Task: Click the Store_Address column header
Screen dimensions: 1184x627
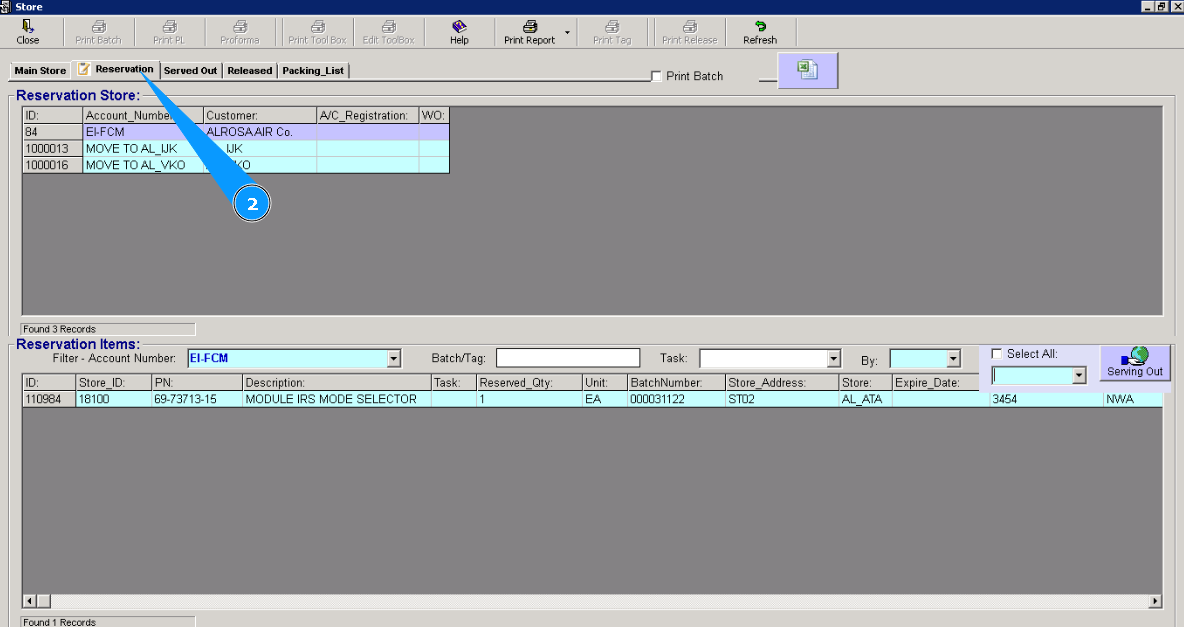Action: 782,383
